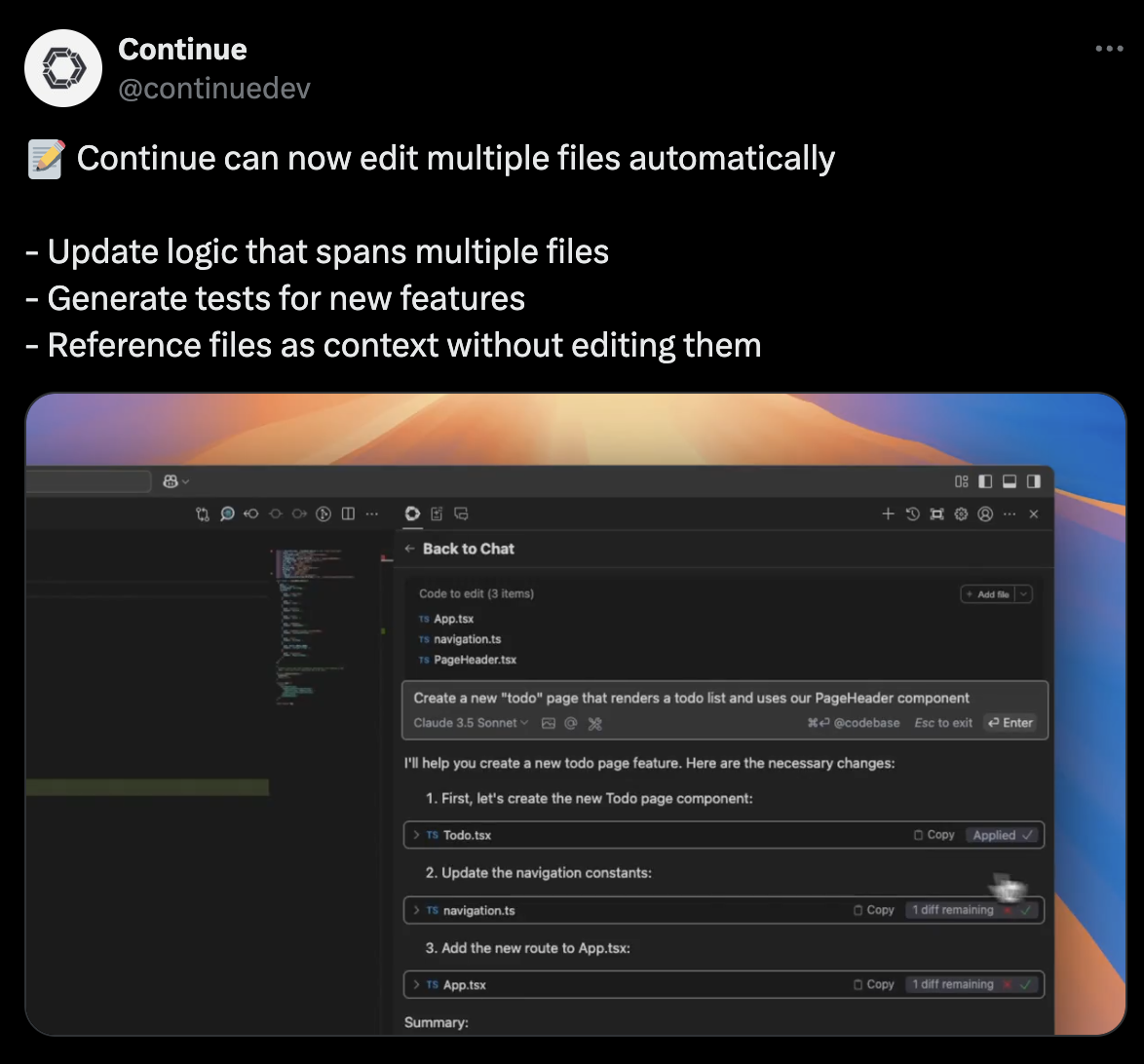Copy the Todo.tsx code block
The image size is (1144, 1064).
934,835
